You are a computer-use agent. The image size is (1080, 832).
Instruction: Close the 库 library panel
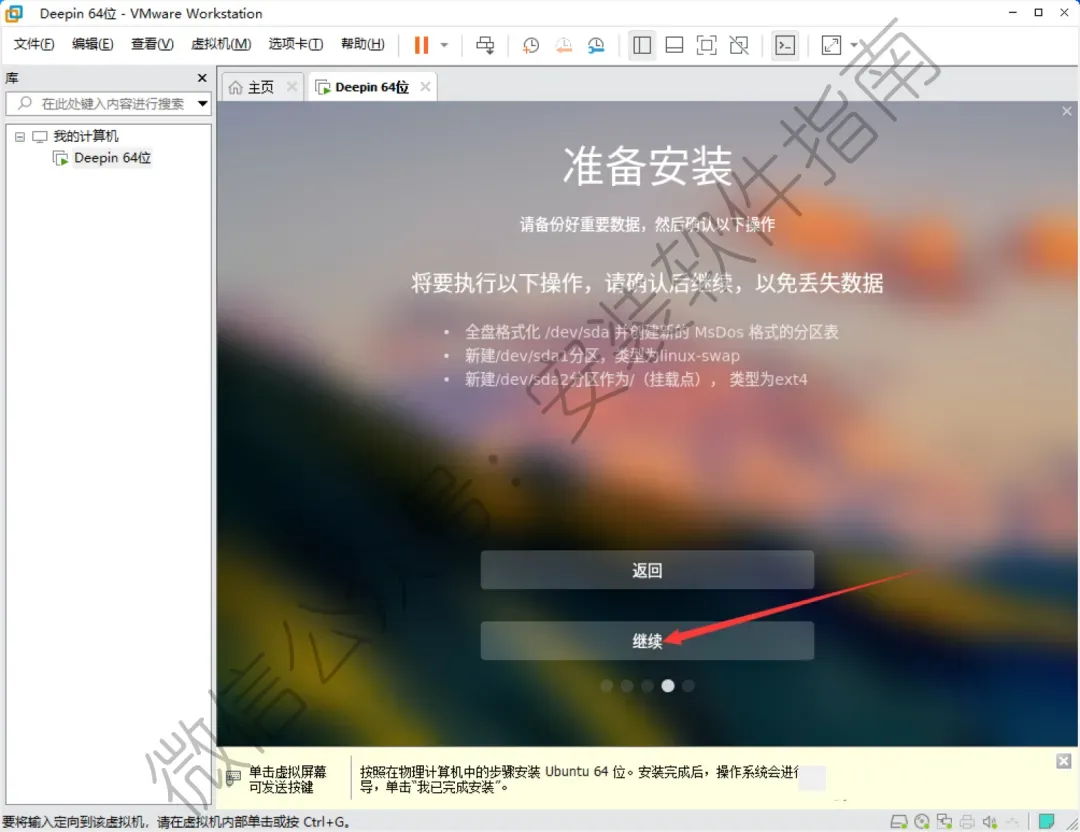pyautogui.click(x=202, y=78)
